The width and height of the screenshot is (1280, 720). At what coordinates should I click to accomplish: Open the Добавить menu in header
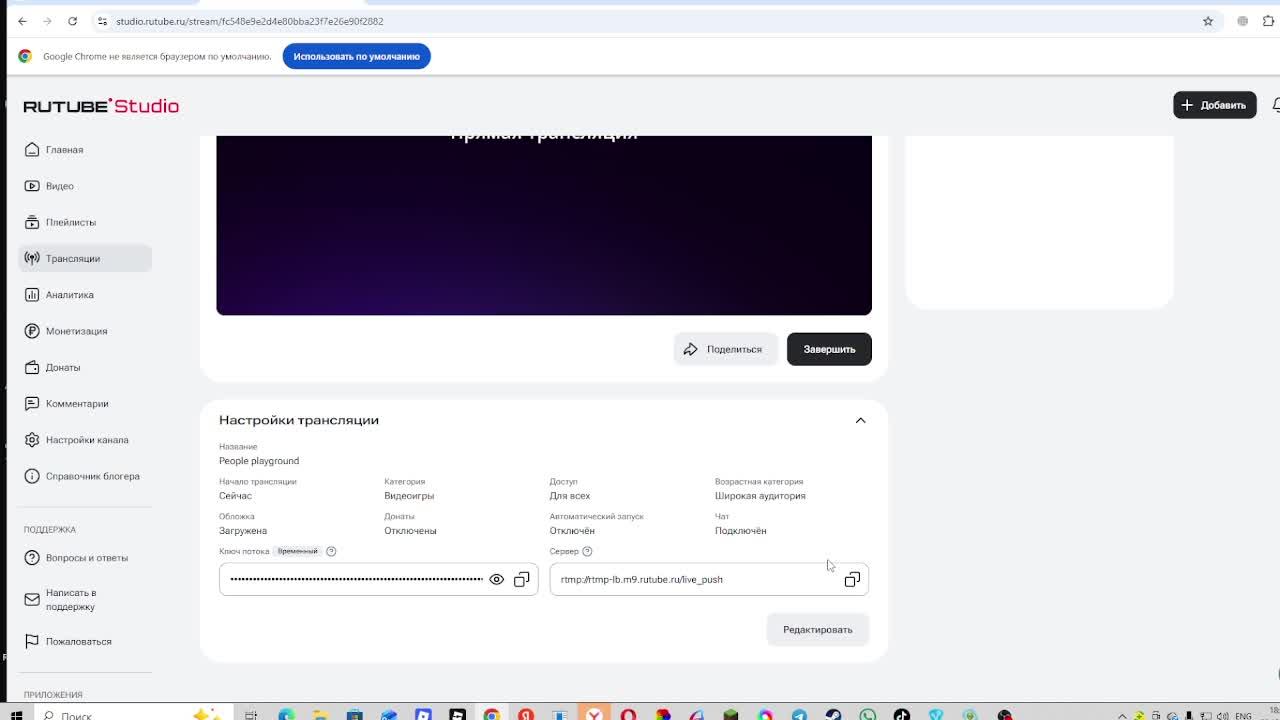tap(1214, 105)
